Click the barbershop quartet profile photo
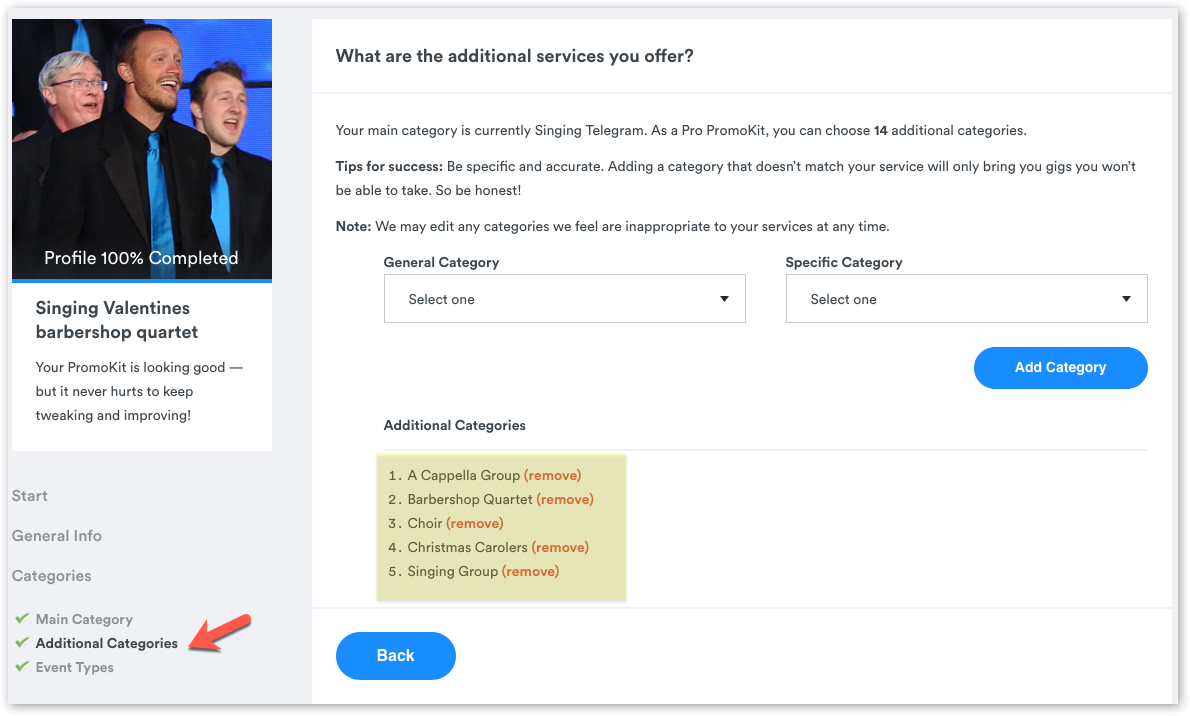Viewport: 1190px width, 716px height. click(x=142, y=150)
